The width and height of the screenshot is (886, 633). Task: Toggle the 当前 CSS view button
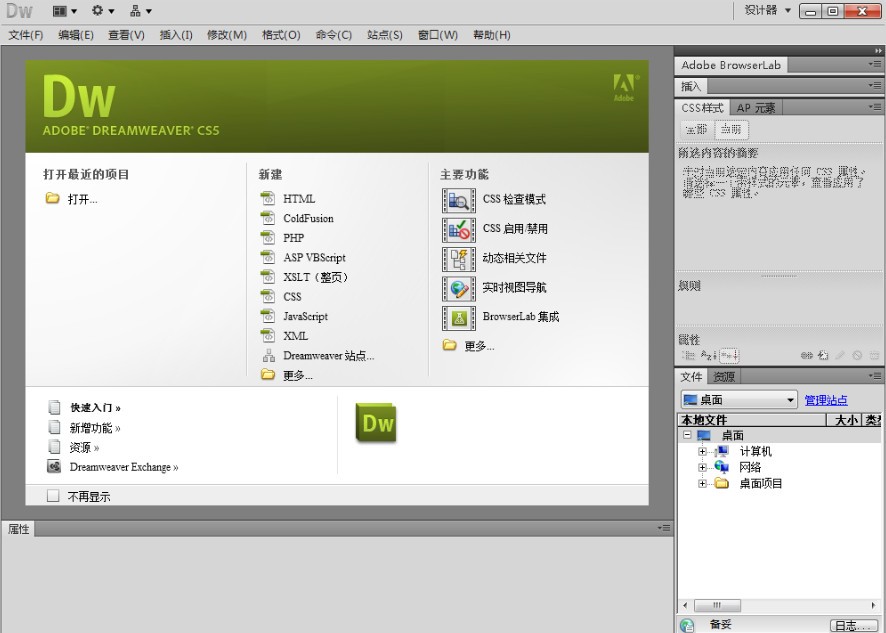click(x=731, y=129)
